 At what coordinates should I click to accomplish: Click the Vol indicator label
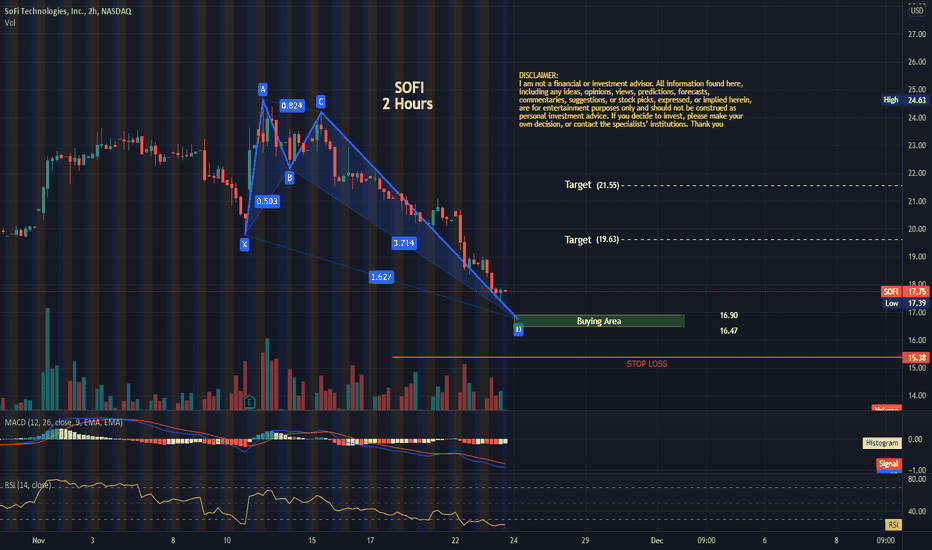coord(10,23)
